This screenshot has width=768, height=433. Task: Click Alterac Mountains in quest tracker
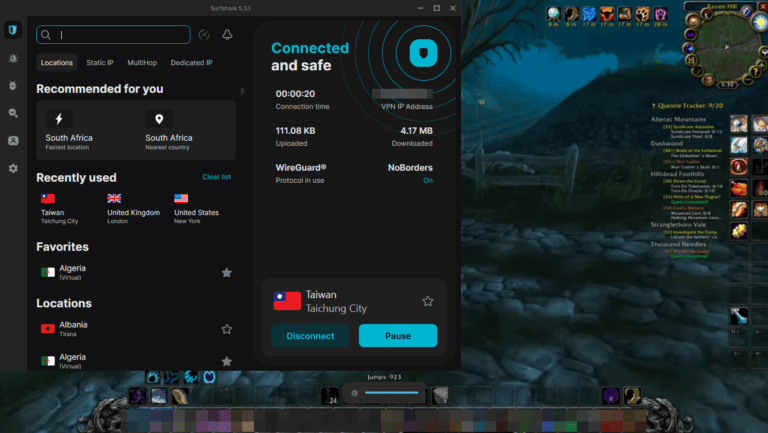[x=678, y=119]
